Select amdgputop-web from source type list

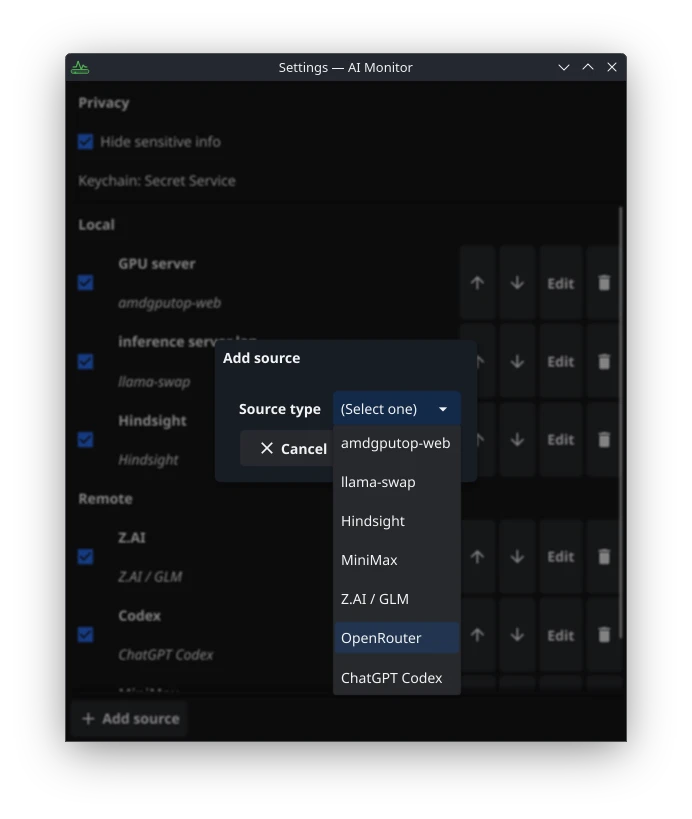point(396,443)
